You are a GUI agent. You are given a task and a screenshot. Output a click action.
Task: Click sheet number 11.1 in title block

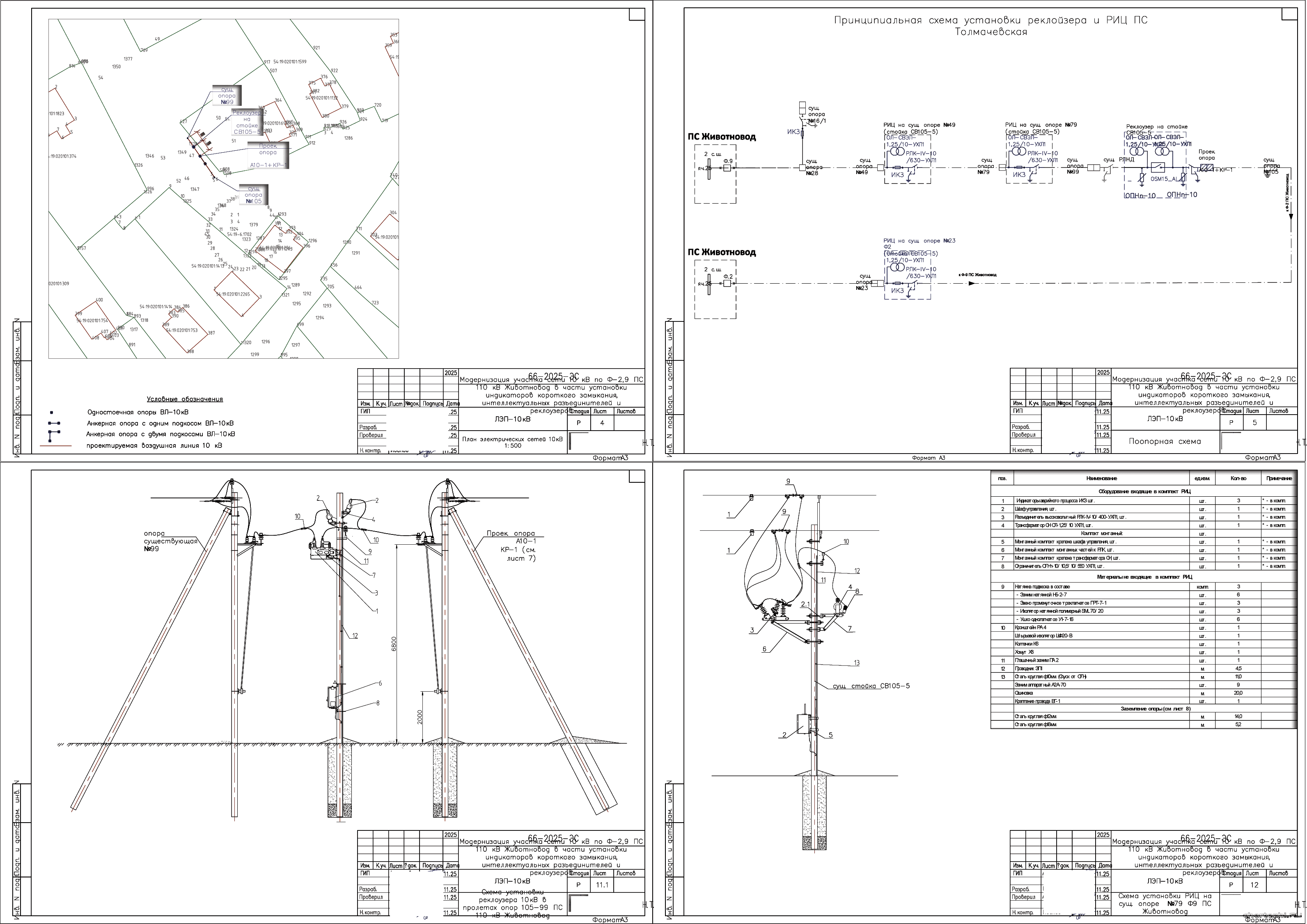[x=602, y=885]
